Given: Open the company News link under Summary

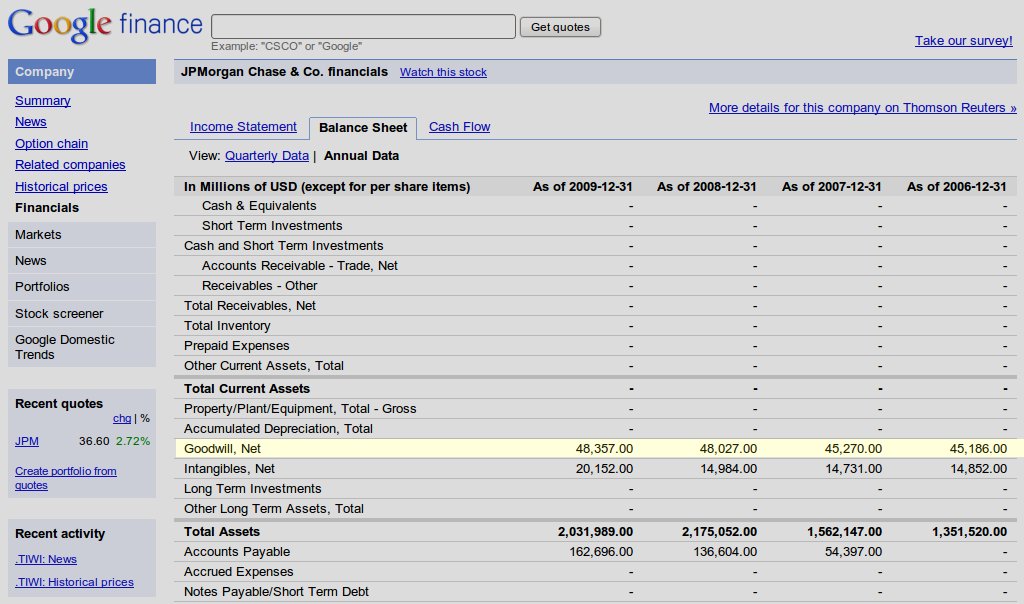Looking at the screenshot, I should (31, 122).
